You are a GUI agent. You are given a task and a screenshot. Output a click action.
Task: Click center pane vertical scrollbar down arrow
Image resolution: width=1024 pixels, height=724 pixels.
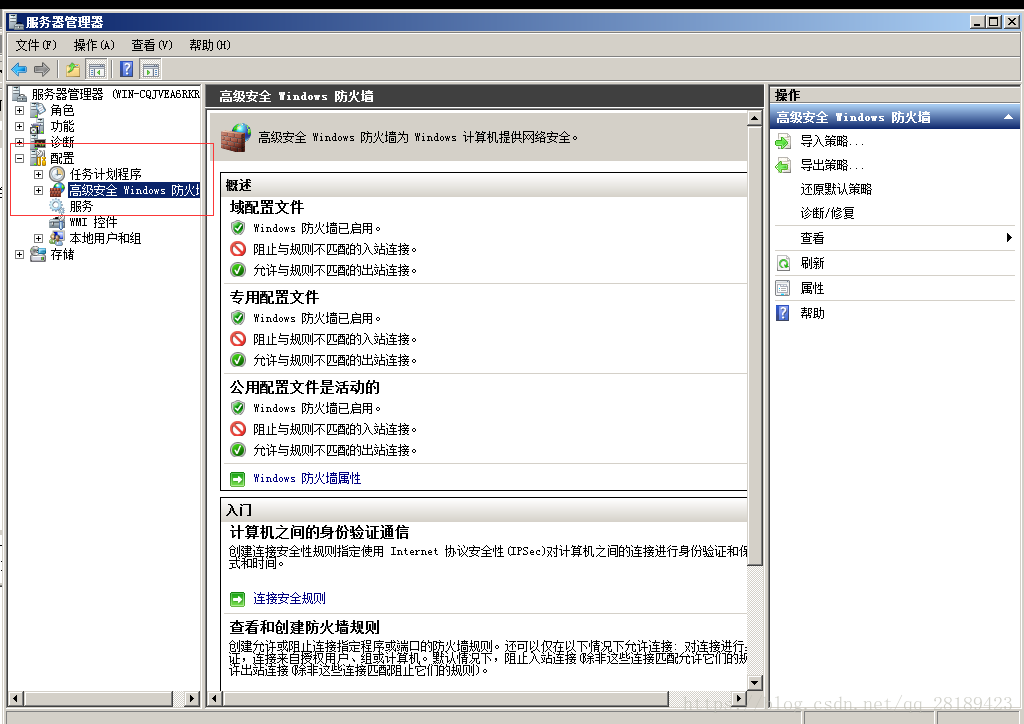(754, 683)
